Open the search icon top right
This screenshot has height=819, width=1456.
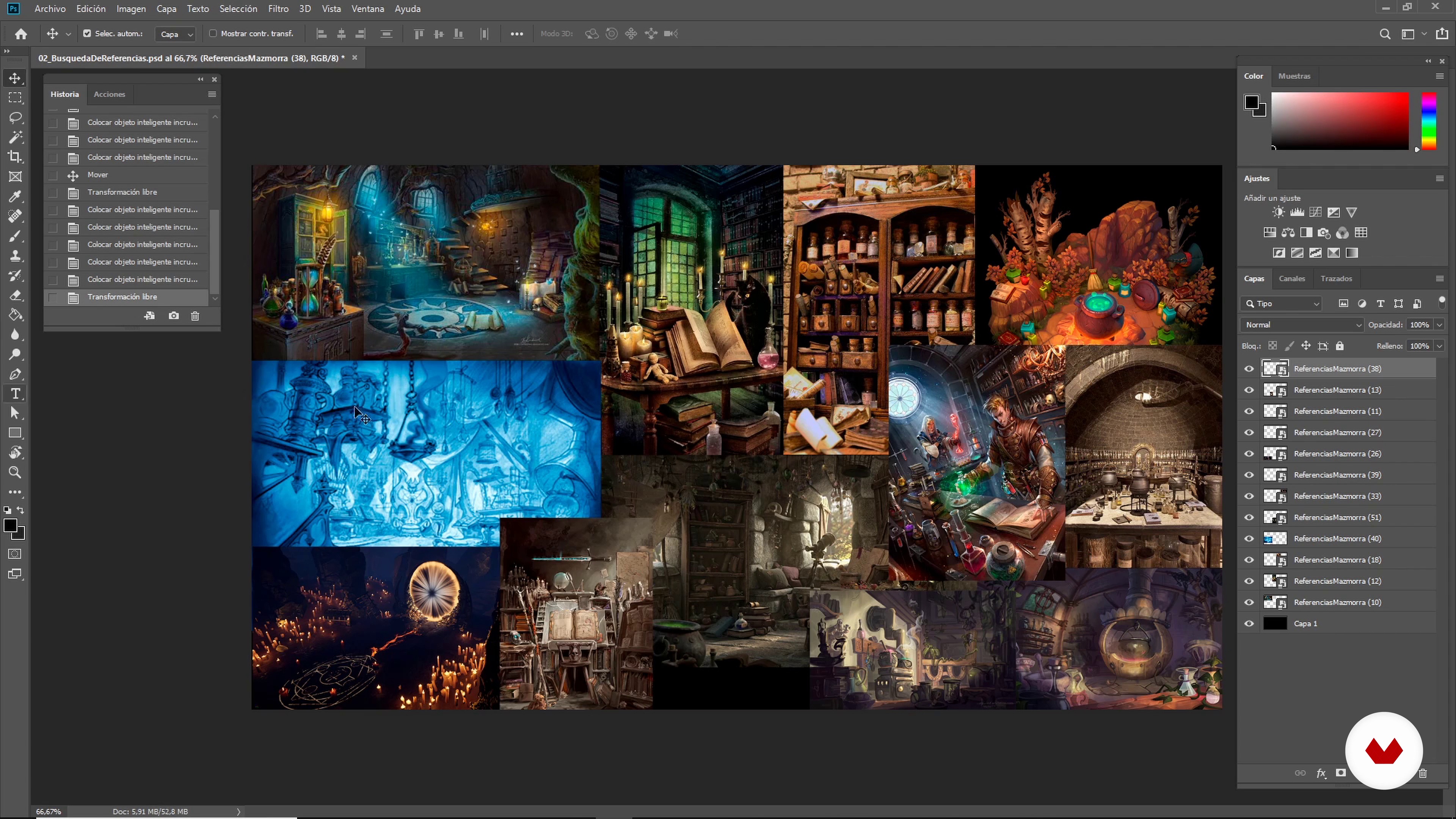1385,34
